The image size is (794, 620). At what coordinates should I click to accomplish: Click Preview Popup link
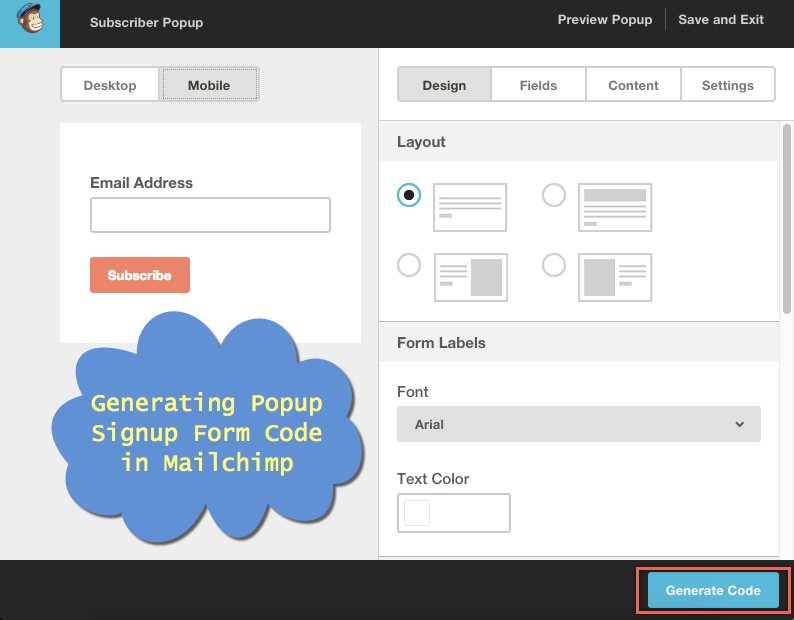(x=605, y=20)
